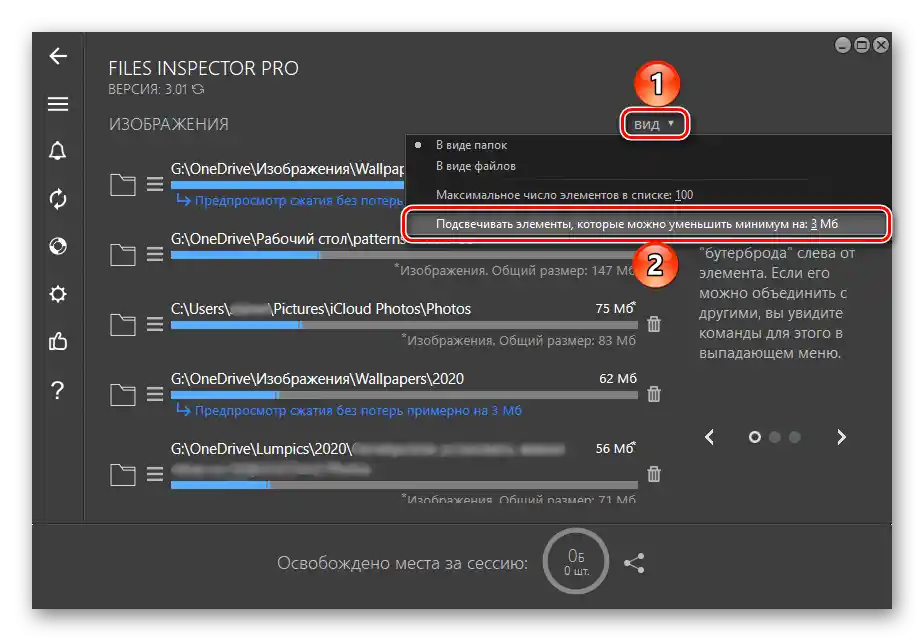The image size is (924, 641).
Task: Click the back arrow icon in sidebar
Action: click(x=58, y=56)
